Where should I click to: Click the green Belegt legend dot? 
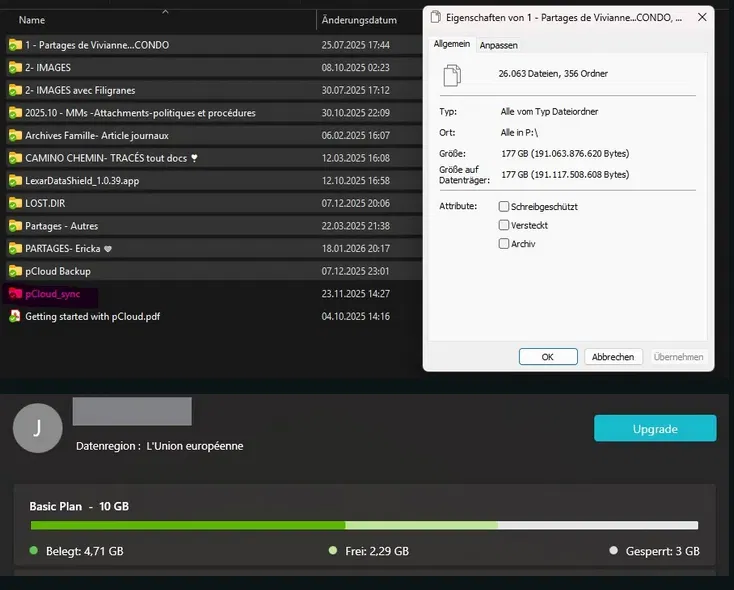(x=33, y=550)
